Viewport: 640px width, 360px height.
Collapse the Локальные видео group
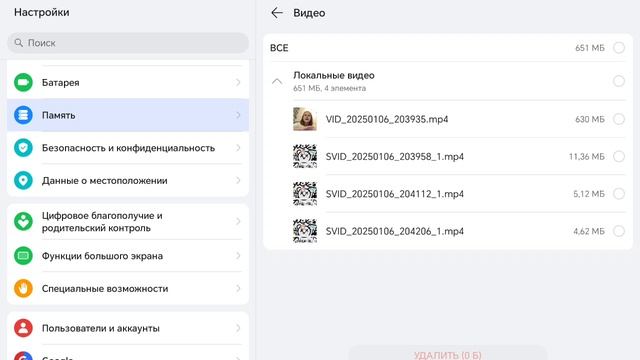pos(277,81)
